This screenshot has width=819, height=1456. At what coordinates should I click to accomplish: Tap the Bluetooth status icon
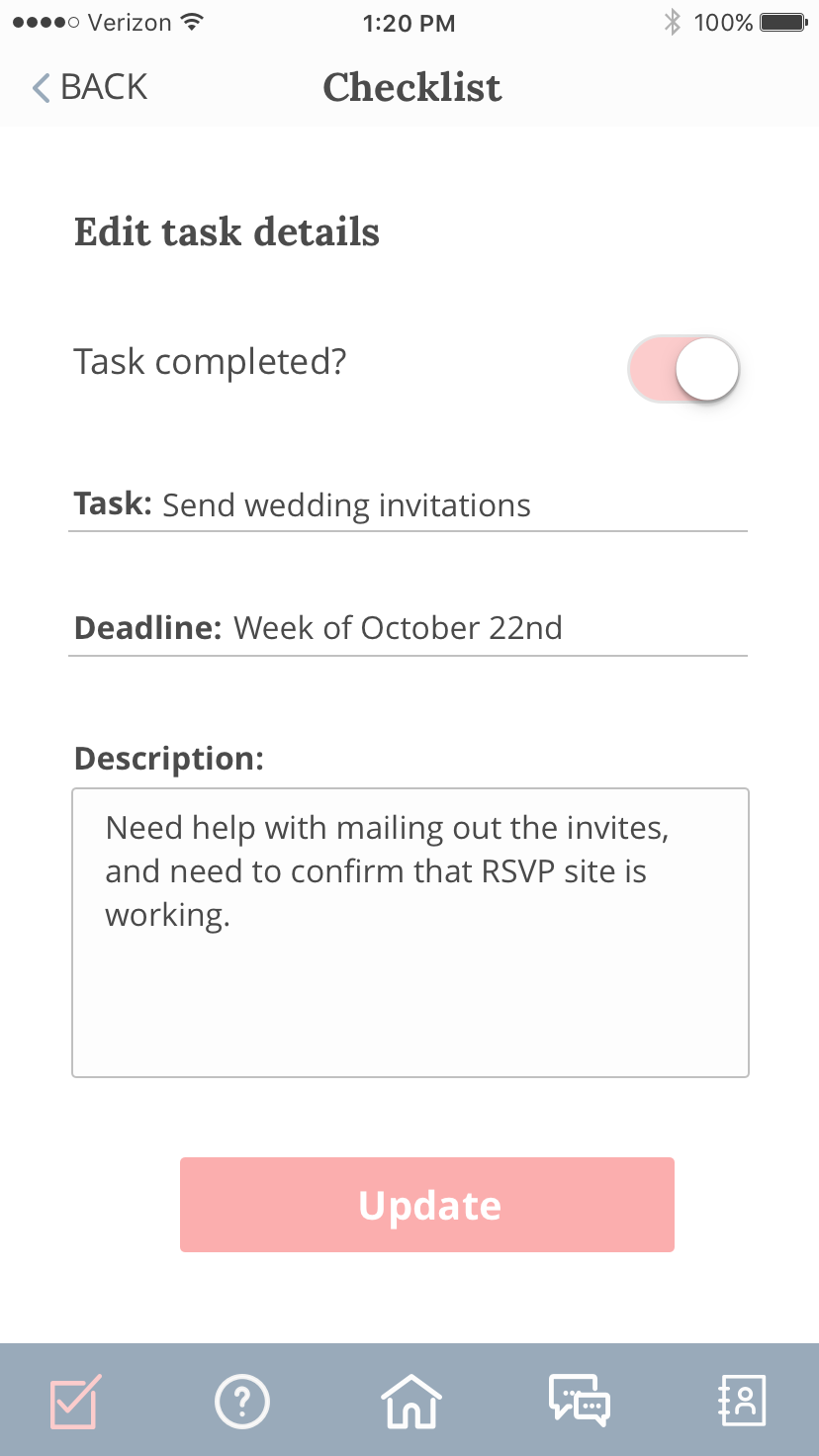point(673,23)
